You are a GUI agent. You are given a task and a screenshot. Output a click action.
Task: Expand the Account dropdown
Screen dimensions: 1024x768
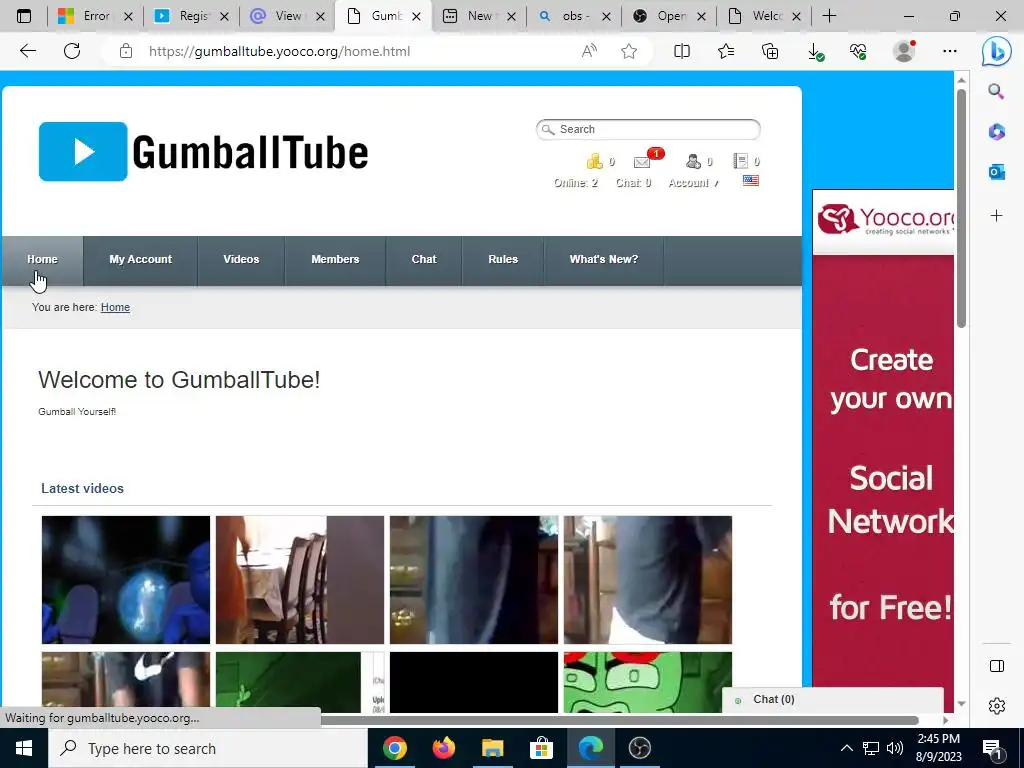coord(693,183)
